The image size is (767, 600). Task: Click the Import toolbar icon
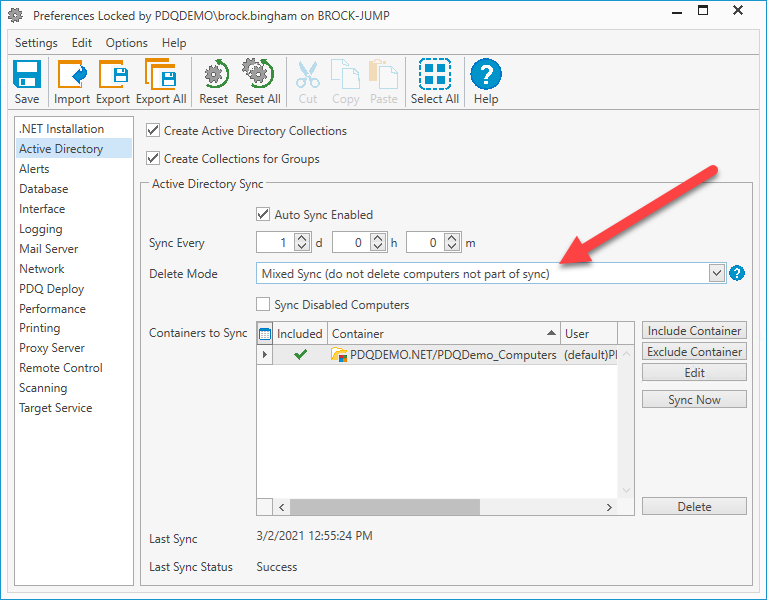72,74
